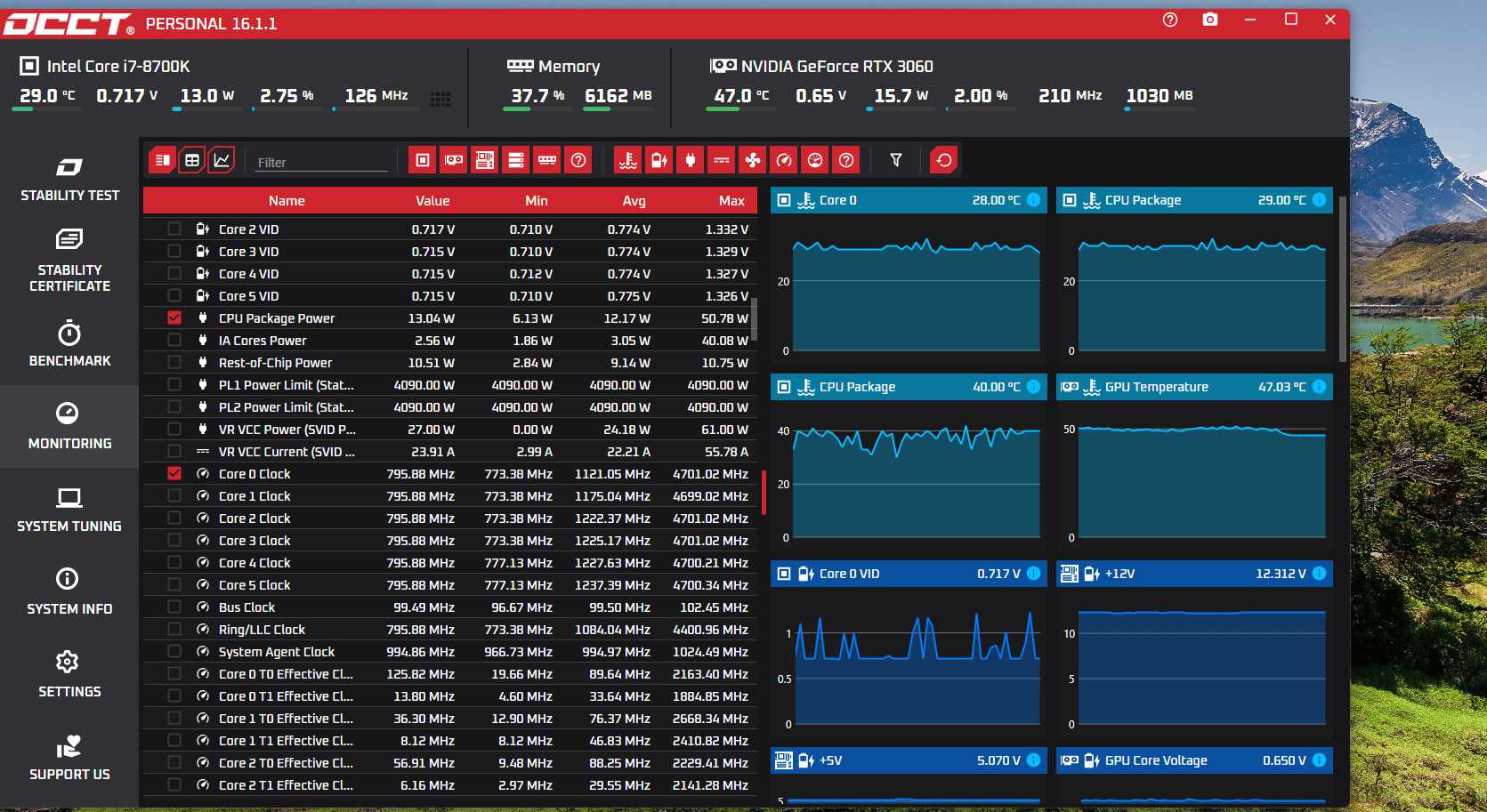Check the Core 1 Clock checkbox
Image resolution: width=1487 pixels, height=812 pixels.
(x=174, y=495)
